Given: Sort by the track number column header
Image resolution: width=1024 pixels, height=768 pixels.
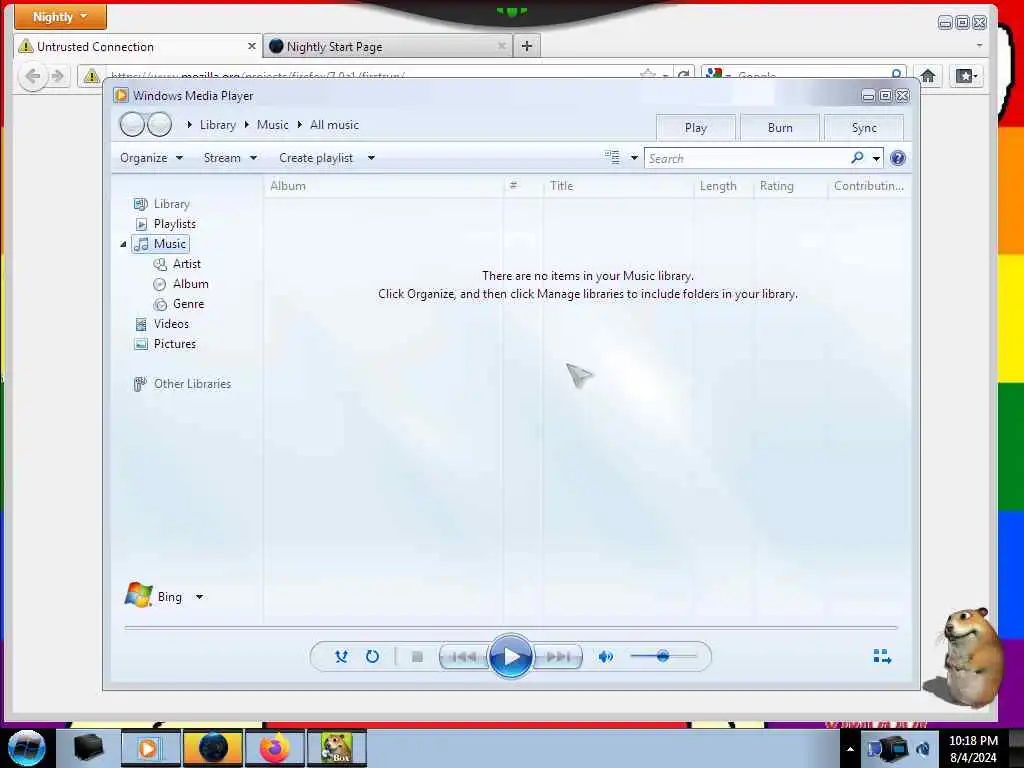Looking at the screenshot, I should click(x=523, y=186).
